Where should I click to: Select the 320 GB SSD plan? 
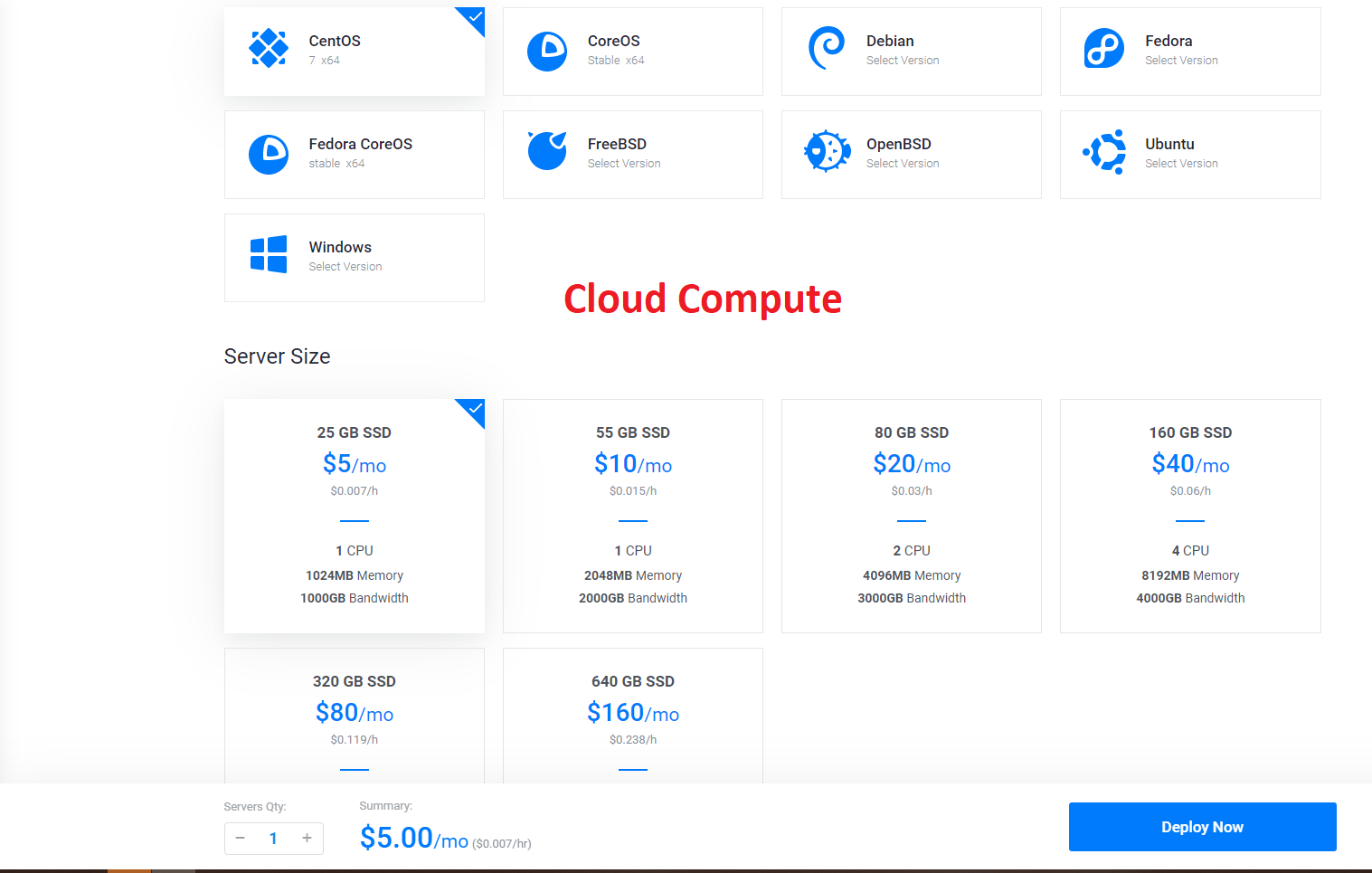point(354,715)
